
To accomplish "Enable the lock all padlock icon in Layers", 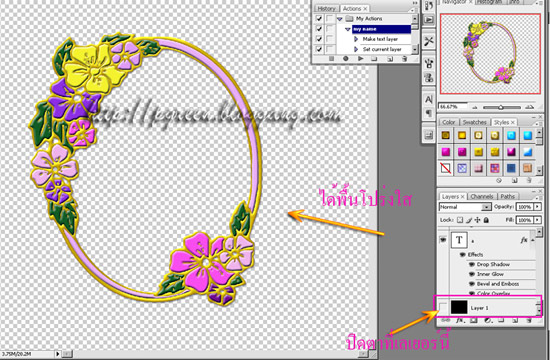I will click(x=486, y=220).
